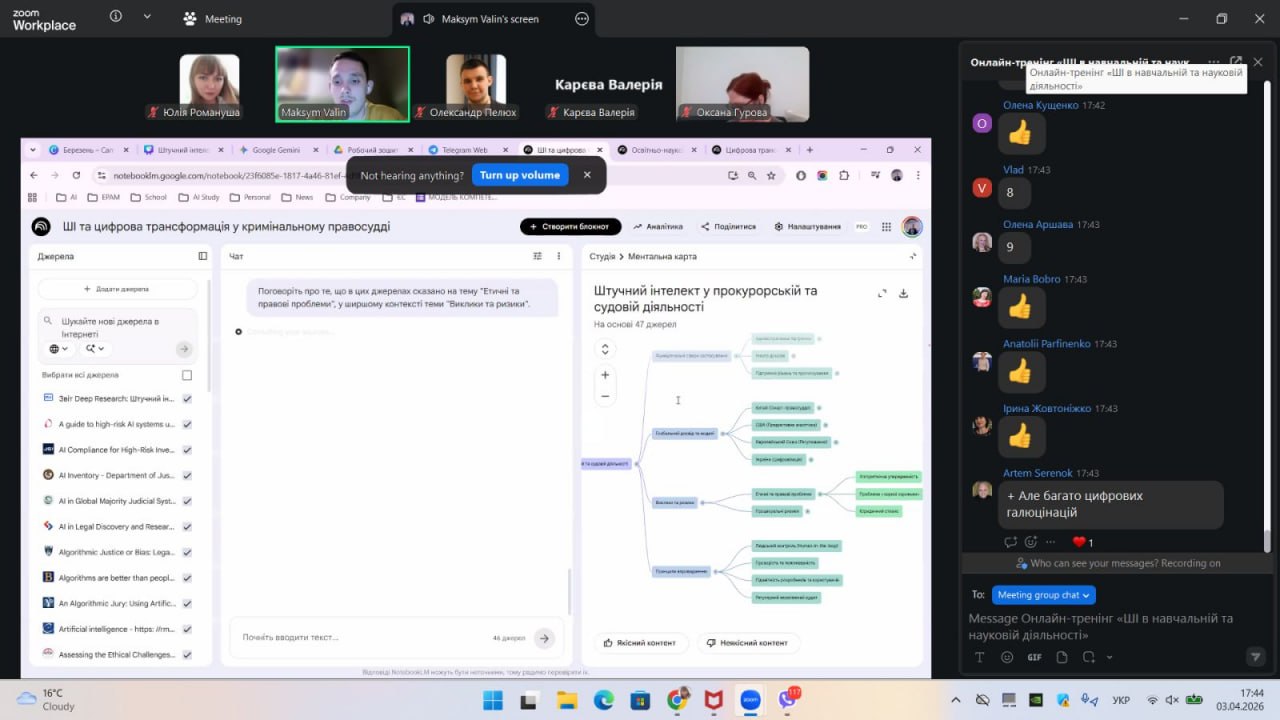Open the 'Meeting group chat' recipient dropdown
This screenshot has height=720, width=1280.
click(1044, 595)
